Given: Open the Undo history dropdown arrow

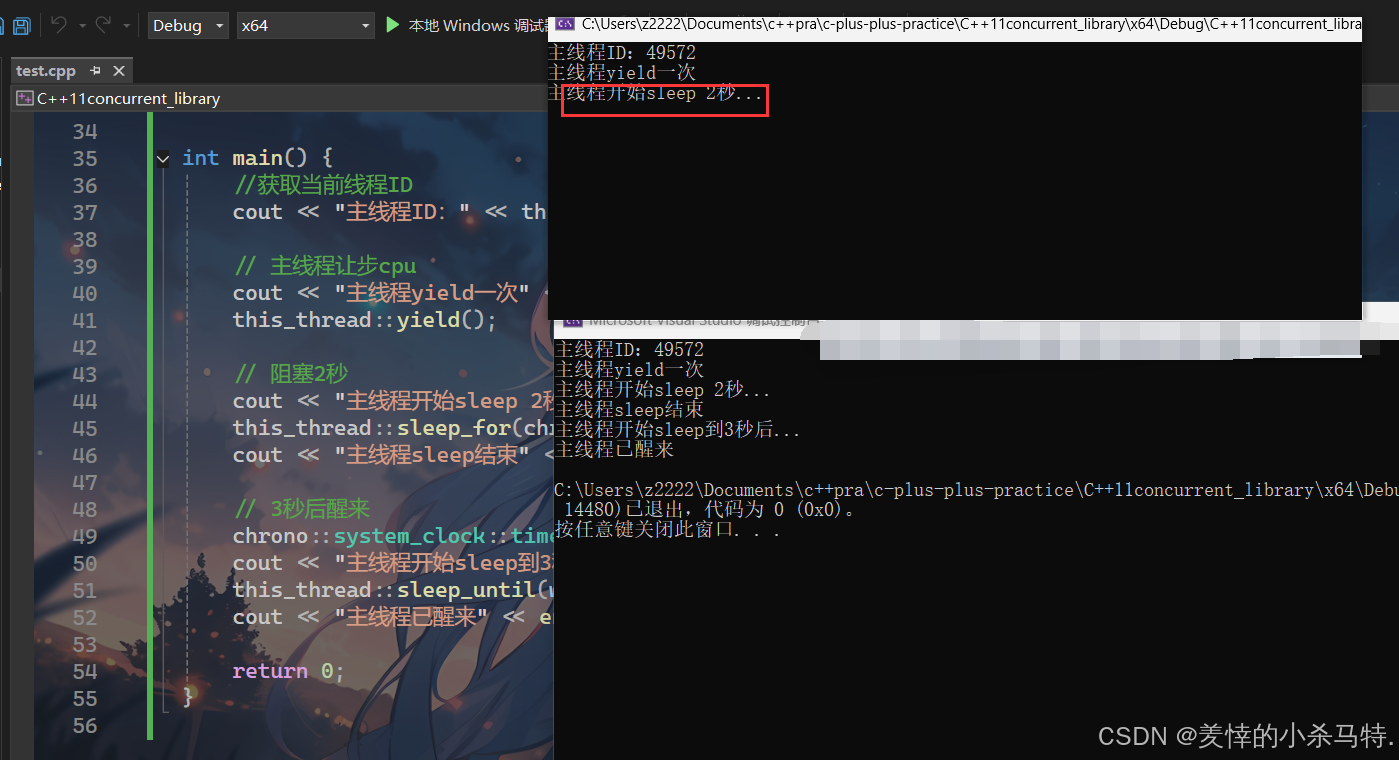Looking at the screenshot, I should 82,26.
